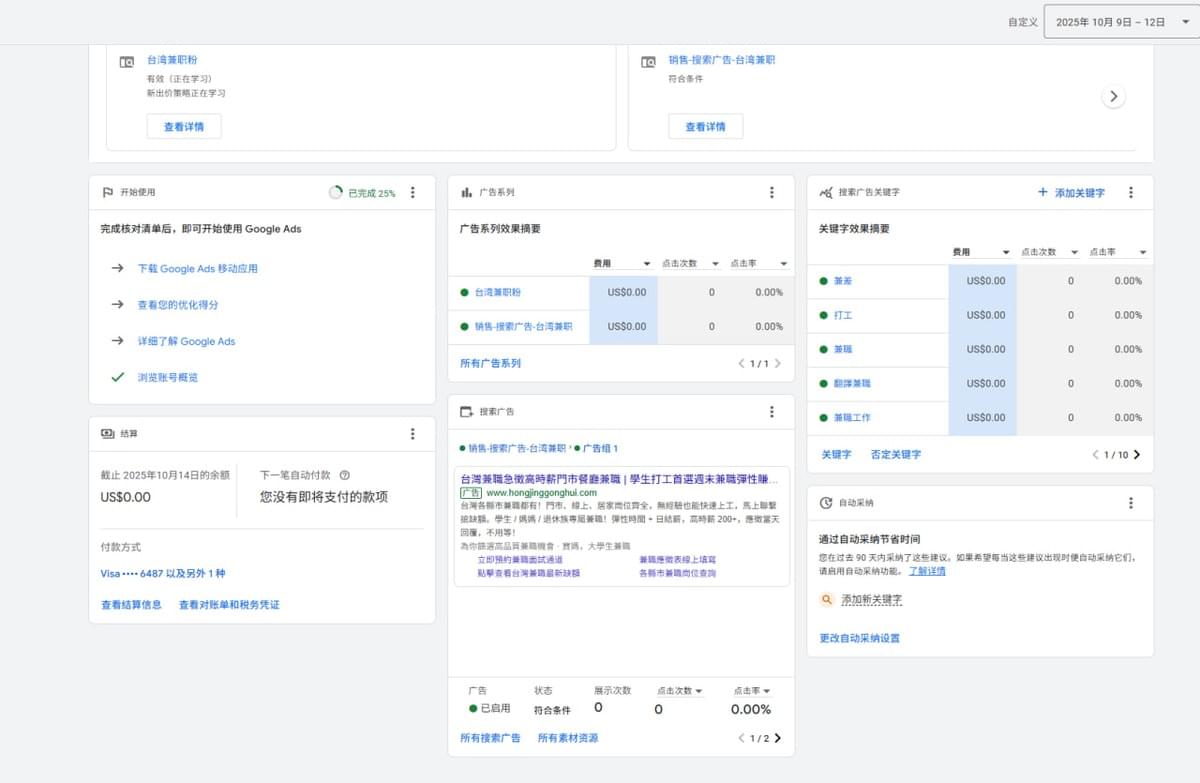Click the right arrow on recommendations carousel
1200x783 pixels.
(x=1113, y=97)
